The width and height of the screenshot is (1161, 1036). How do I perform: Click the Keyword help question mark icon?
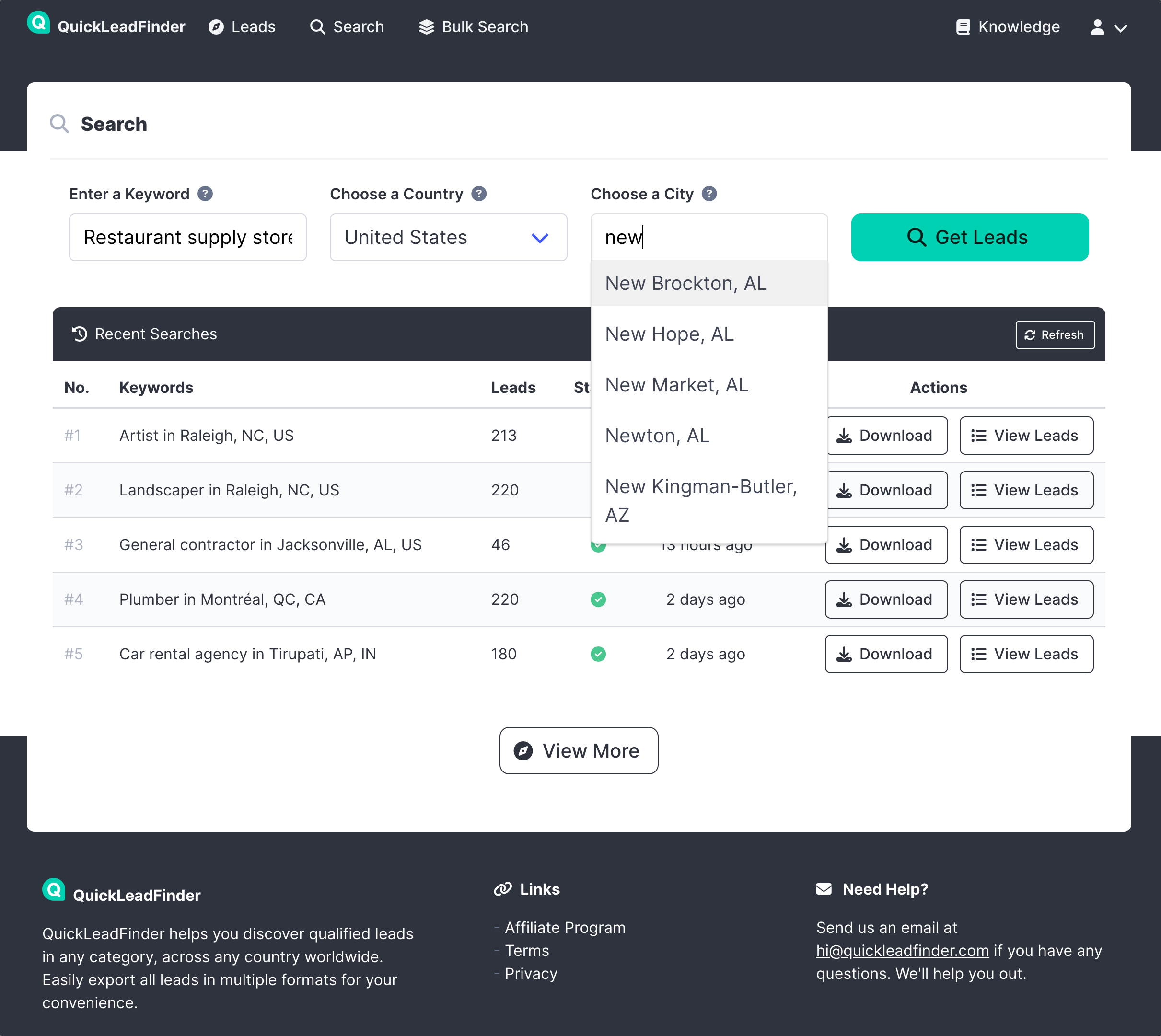(205, 194)
